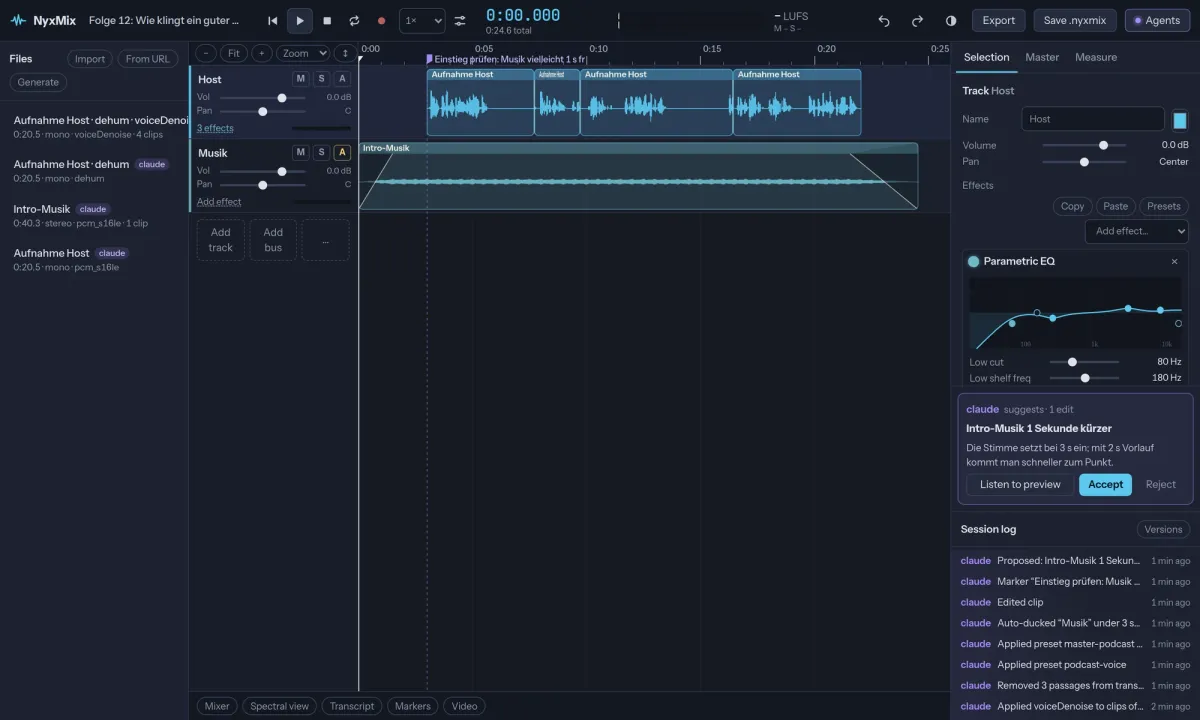The height and width of the screenshot is (720, 1200).
Task: Open the 1× playback speed dropdown
Action: pos(422,20)
